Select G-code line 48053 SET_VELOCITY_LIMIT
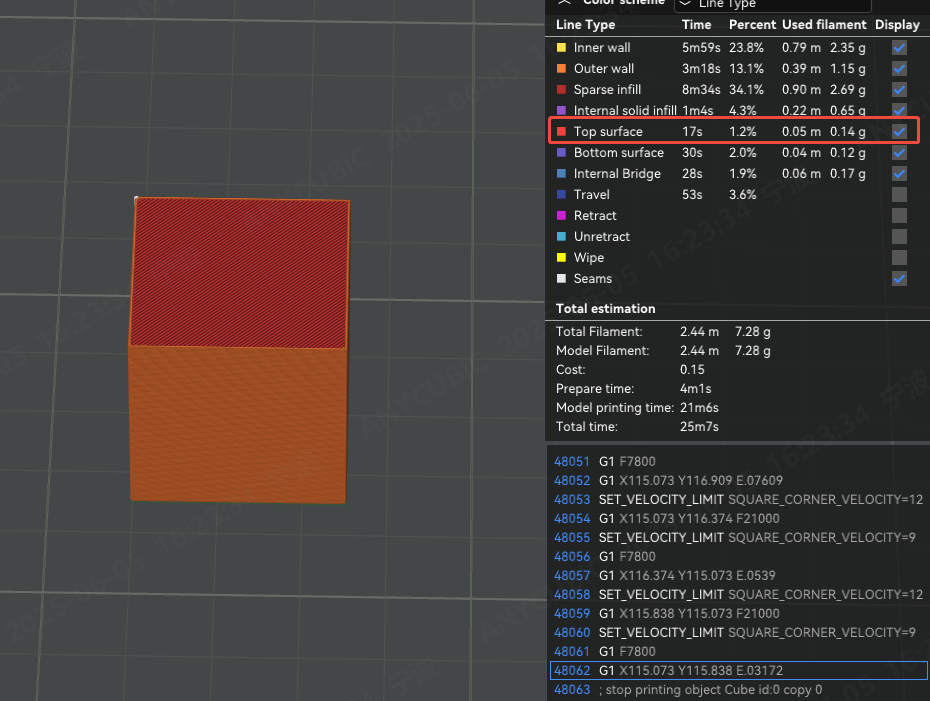This screenshot has height=701, width=930. tap(738, 499)
